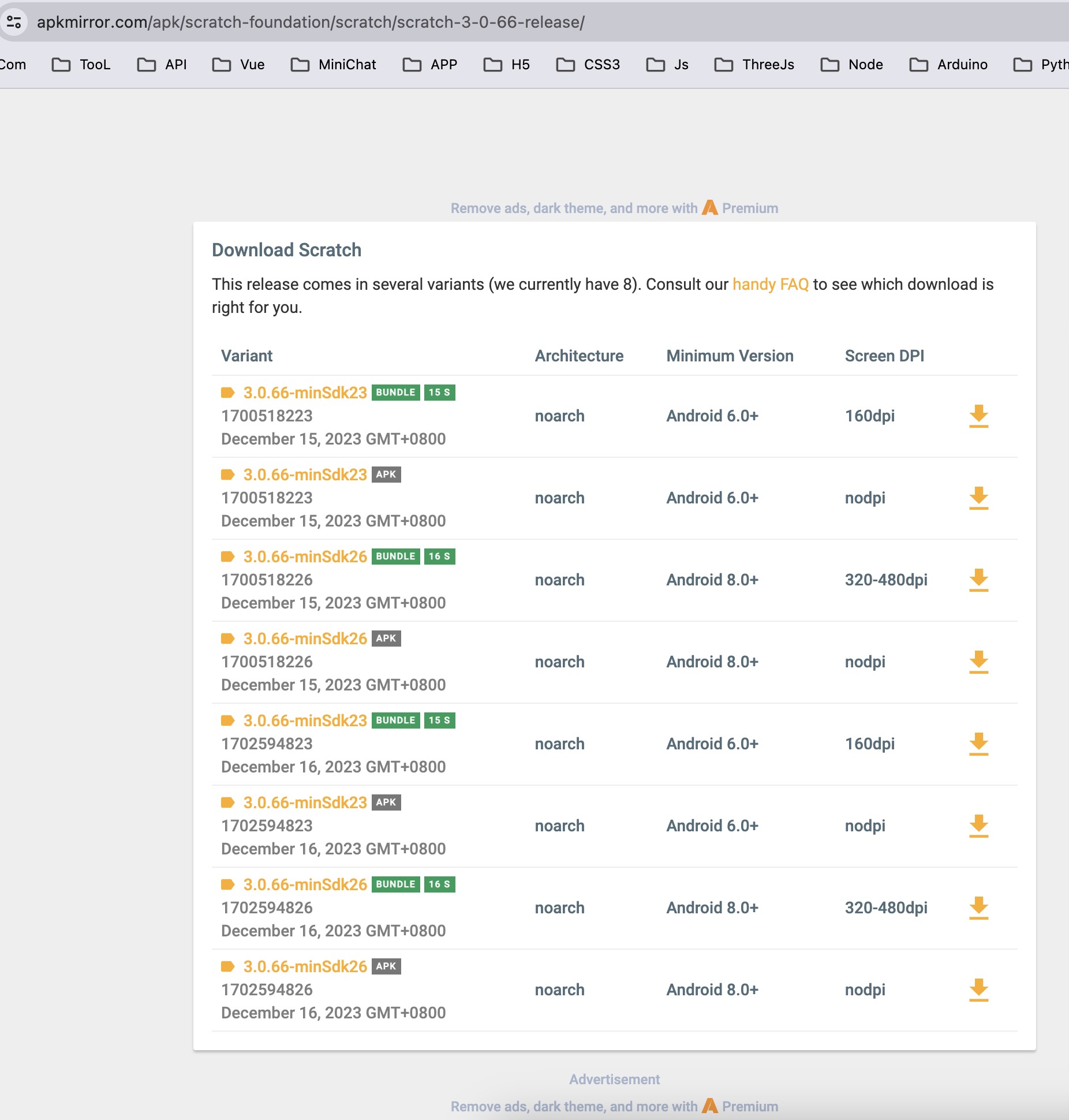Open the MiniChat bookmarks folder

click(x=334, y=65)
